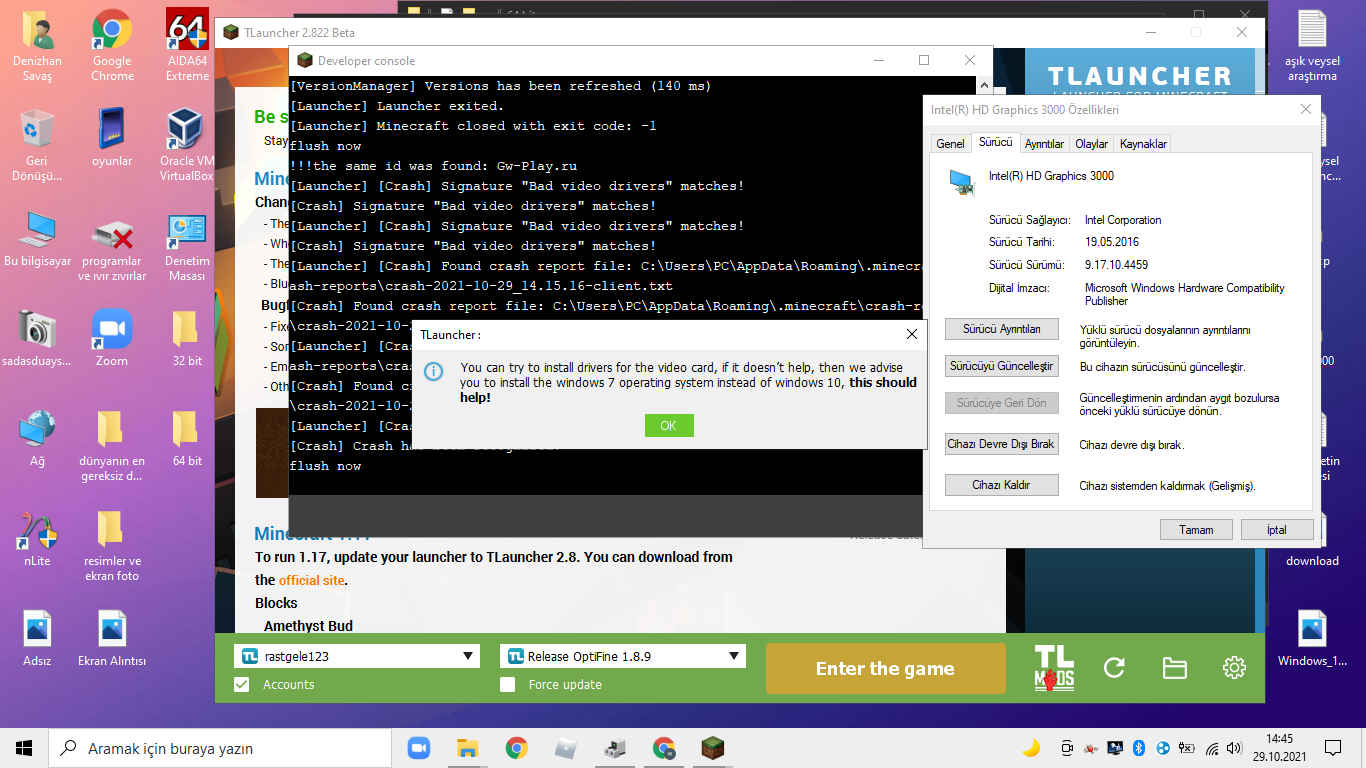Select the Denizhan Savaş user folder icon
The width and height of the screenshot is (1366, 768).
tap(37, 45)
